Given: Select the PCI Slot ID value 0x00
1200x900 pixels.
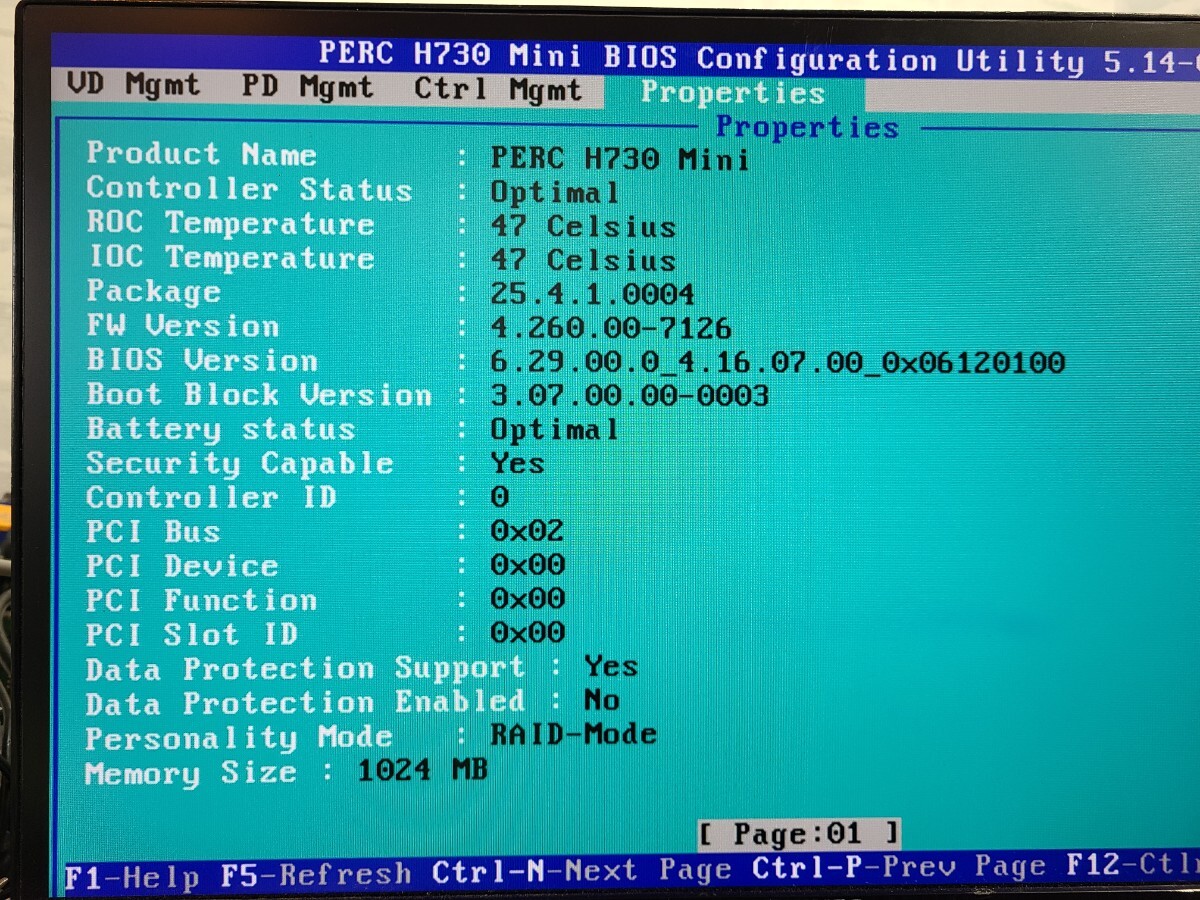Looking at the screenshot, I should coord(527,633).
